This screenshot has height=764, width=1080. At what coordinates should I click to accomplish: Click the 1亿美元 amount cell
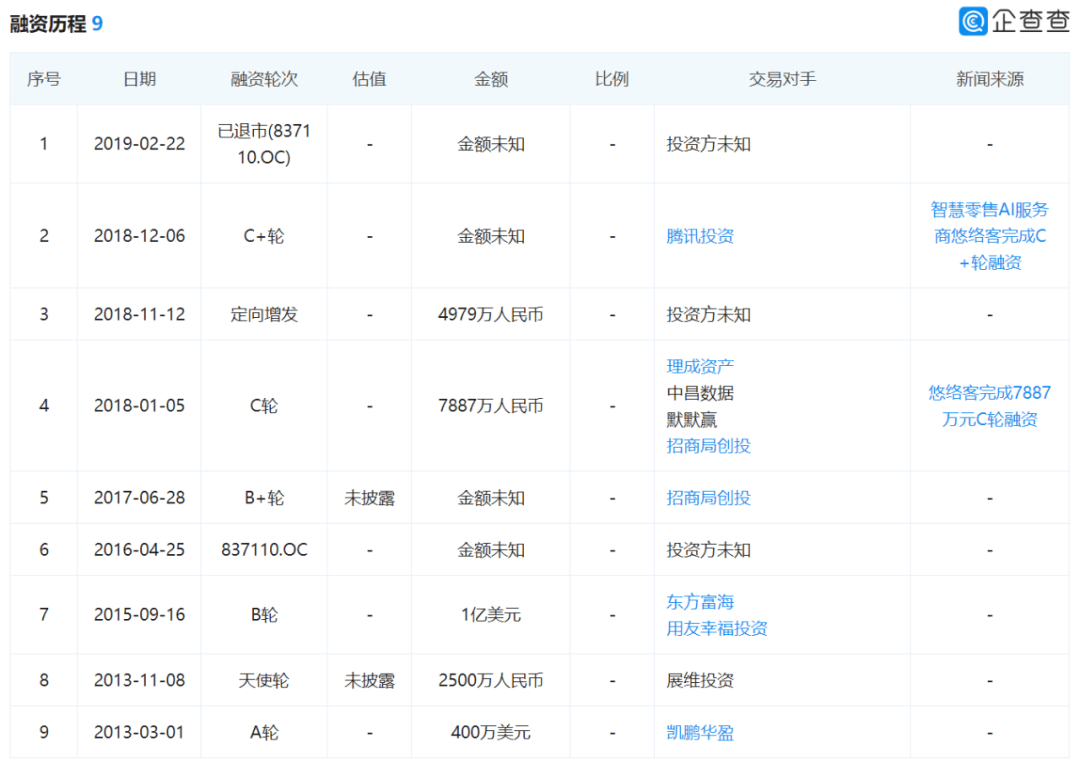pos(490,615)
